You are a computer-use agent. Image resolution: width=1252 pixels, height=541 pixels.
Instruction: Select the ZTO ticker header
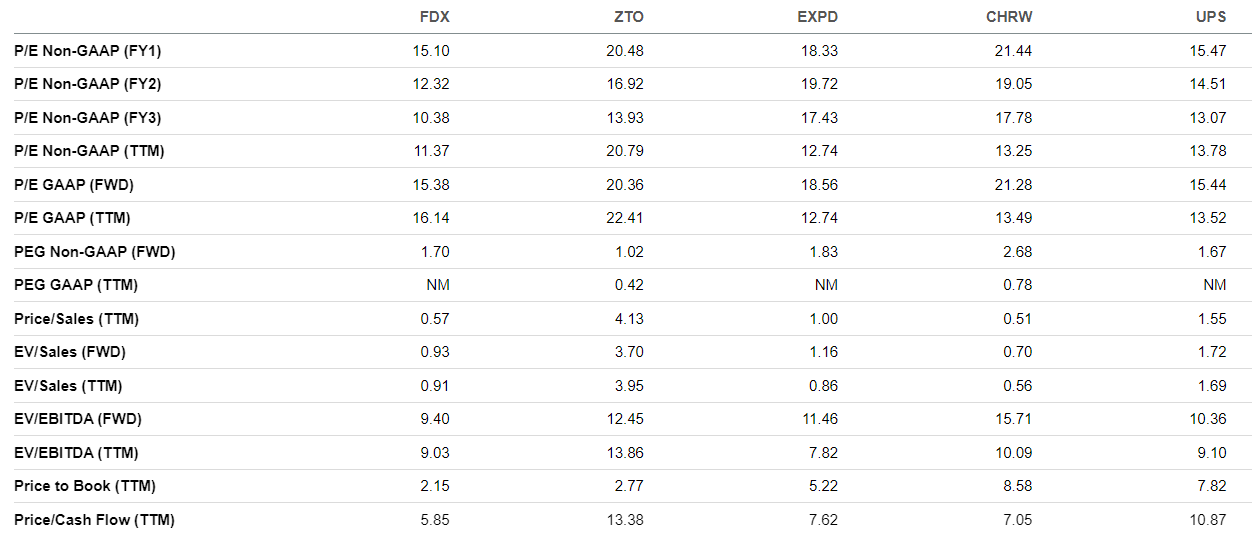pos(628,17)
